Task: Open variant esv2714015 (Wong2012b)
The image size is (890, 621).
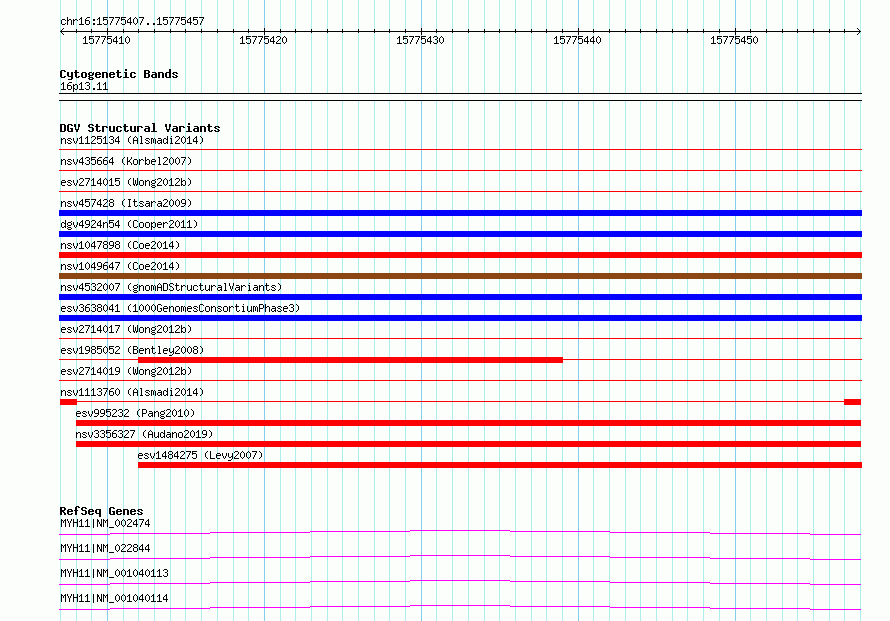Action: [x=126, y=182]
